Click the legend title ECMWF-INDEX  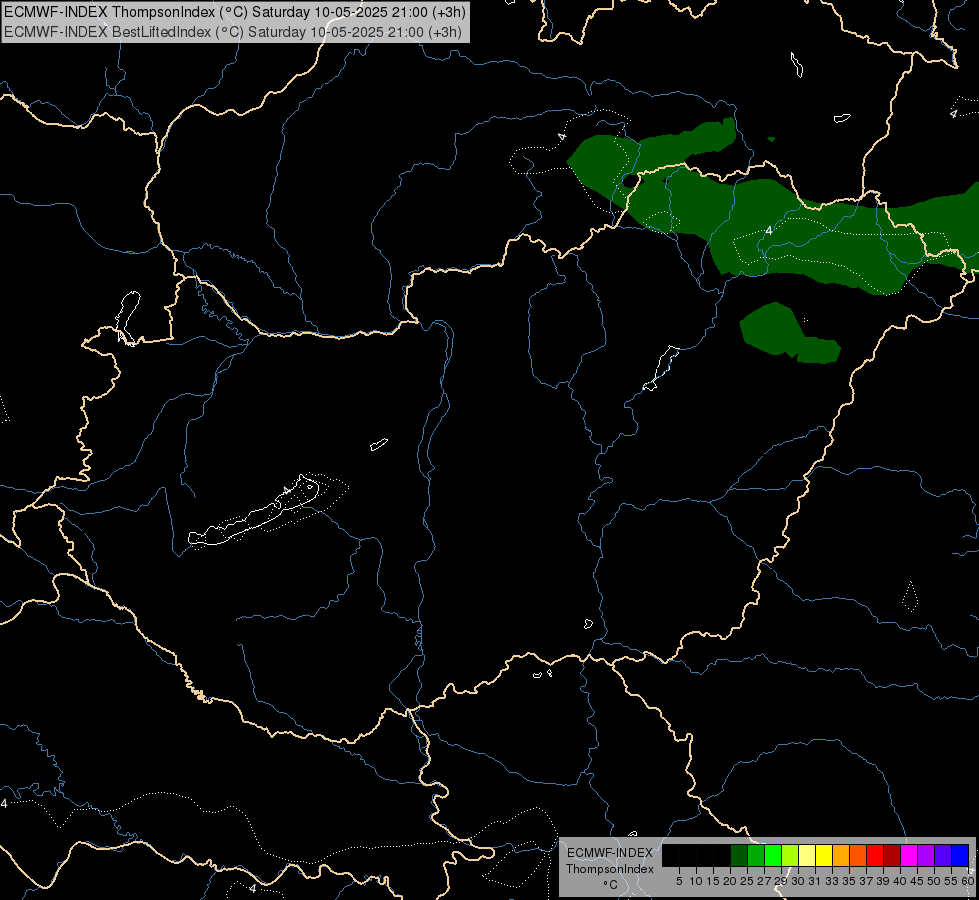pos(610,853)
